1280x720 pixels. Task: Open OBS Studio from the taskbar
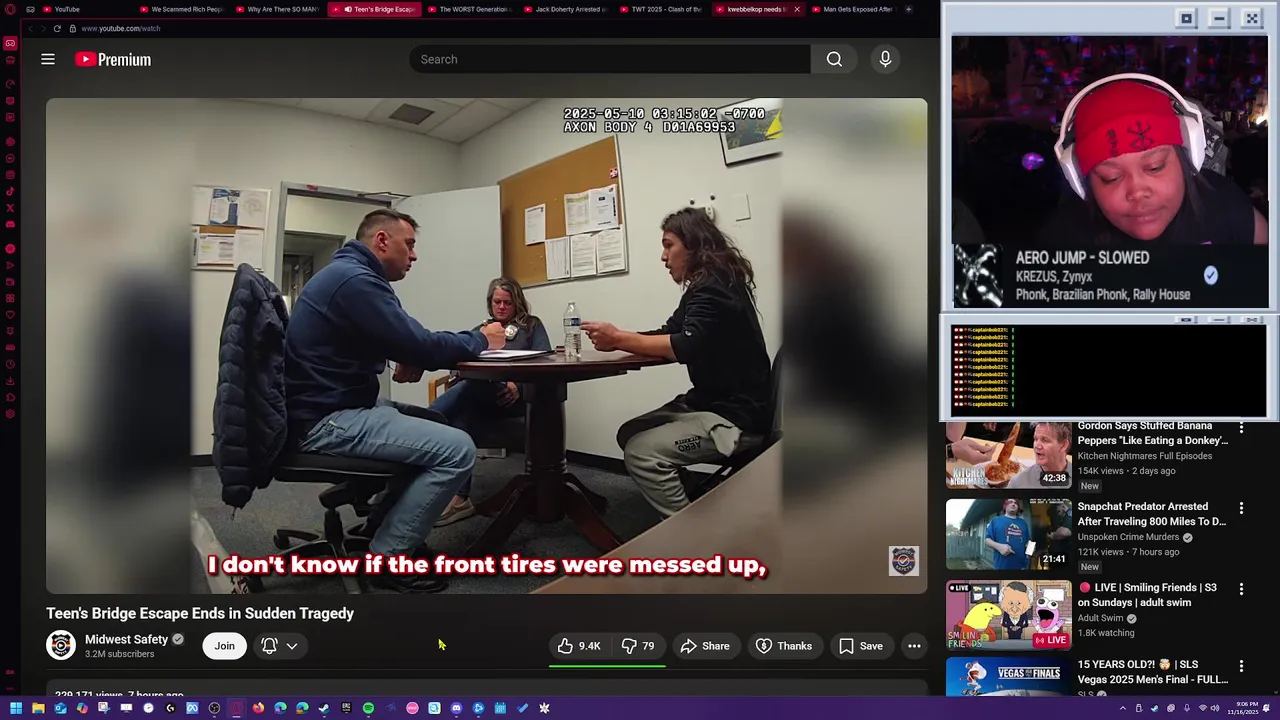tap(214, 708)
